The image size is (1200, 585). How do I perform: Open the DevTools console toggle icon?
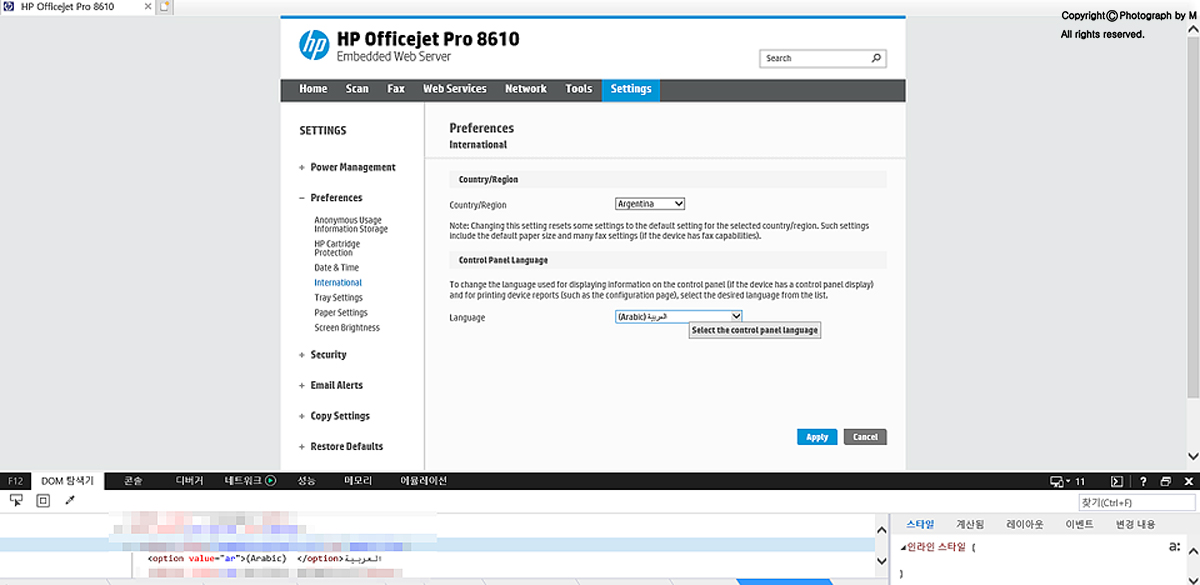pyautogui.click(x=1118, y=481)
